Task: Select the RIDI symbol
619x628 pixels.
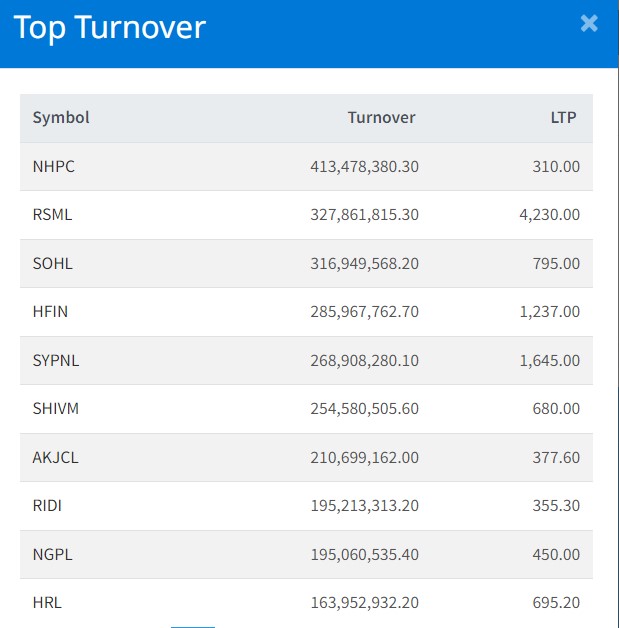Action: pyautogui.click(x=47, y=505)
